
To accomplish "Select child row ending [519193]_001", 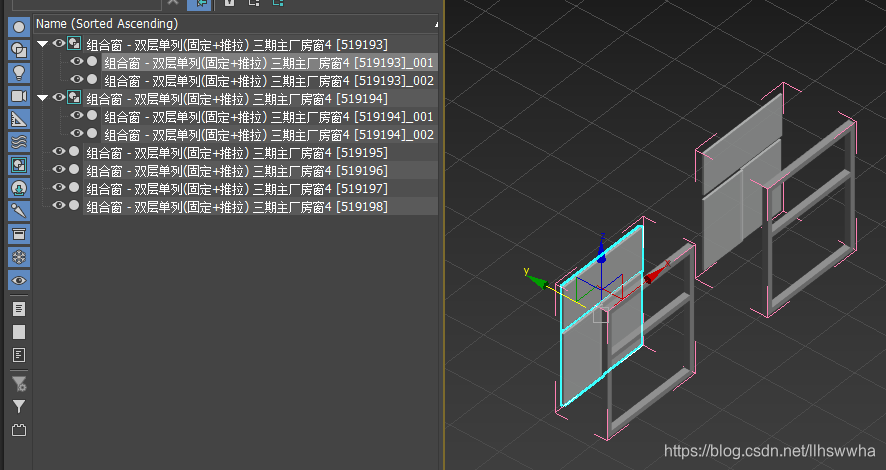I will click(269, 63).
